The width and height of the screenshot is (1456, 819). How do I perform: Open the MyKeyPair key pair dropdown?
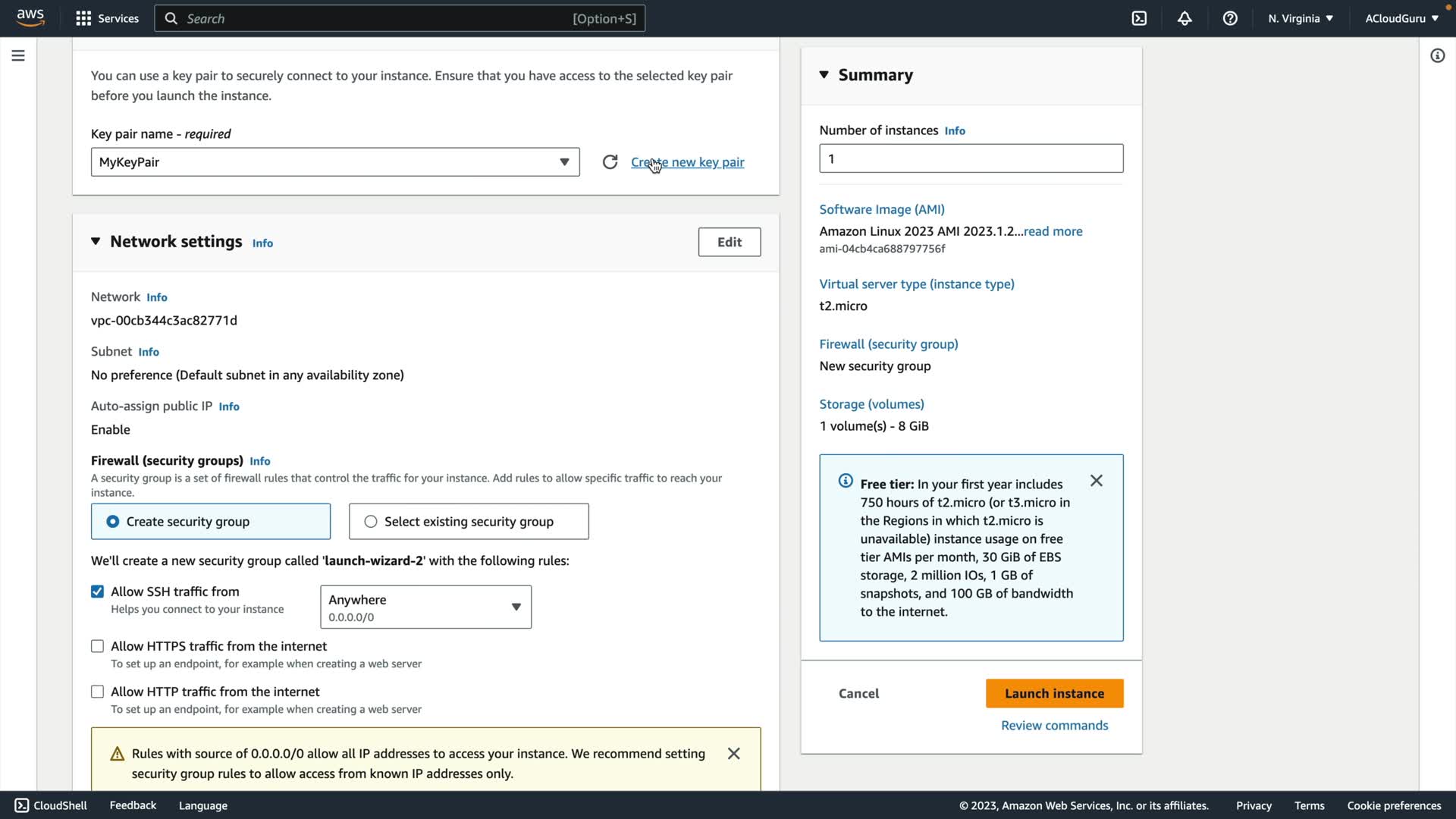335,162
